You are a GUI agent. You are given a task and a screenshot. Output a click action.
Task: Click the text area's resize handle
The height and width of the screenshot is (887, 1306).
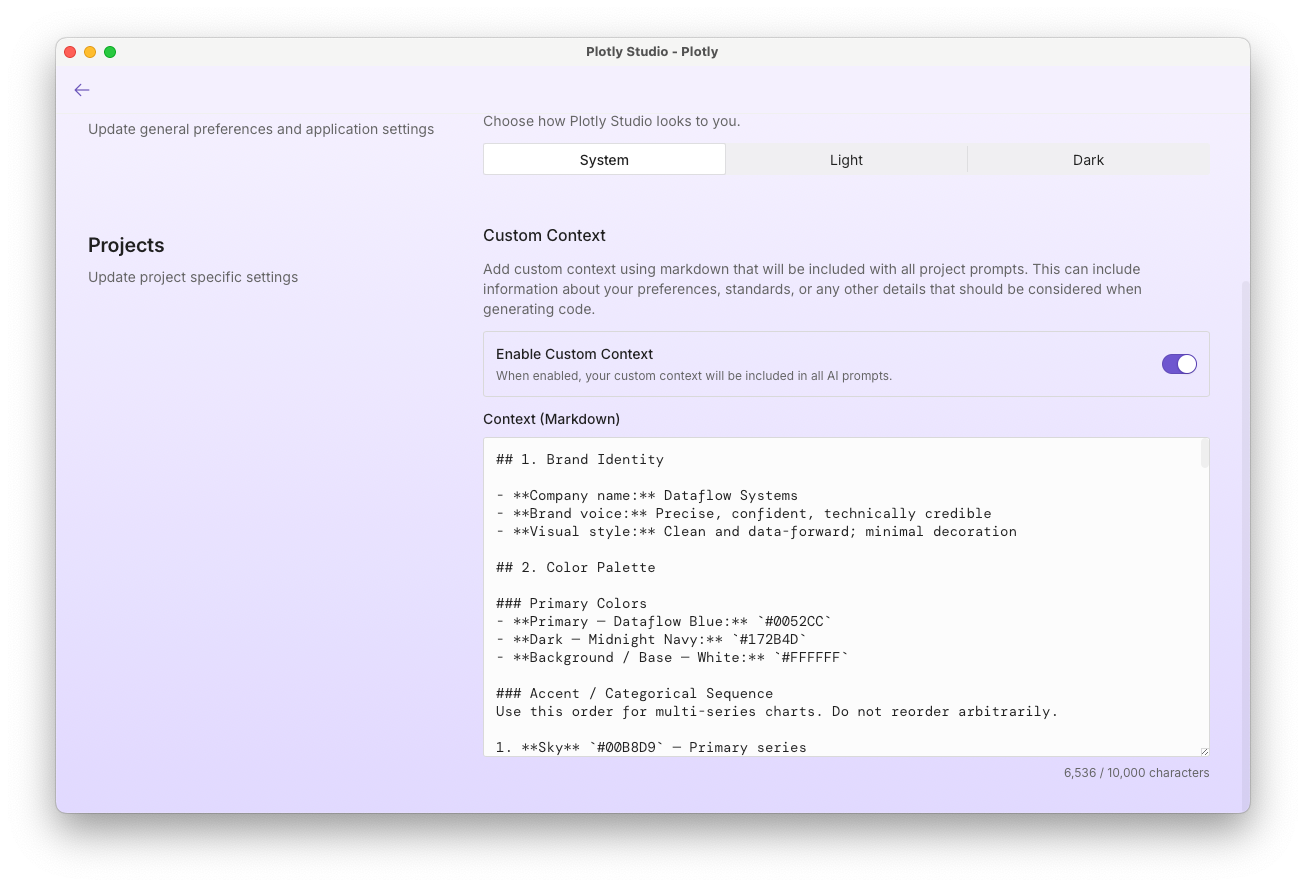pyautogui.click(x=1203, y=750)
